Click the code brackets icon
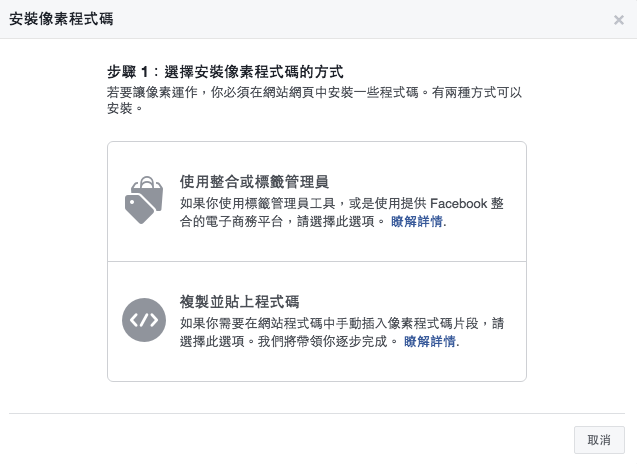 click(143, 320)
